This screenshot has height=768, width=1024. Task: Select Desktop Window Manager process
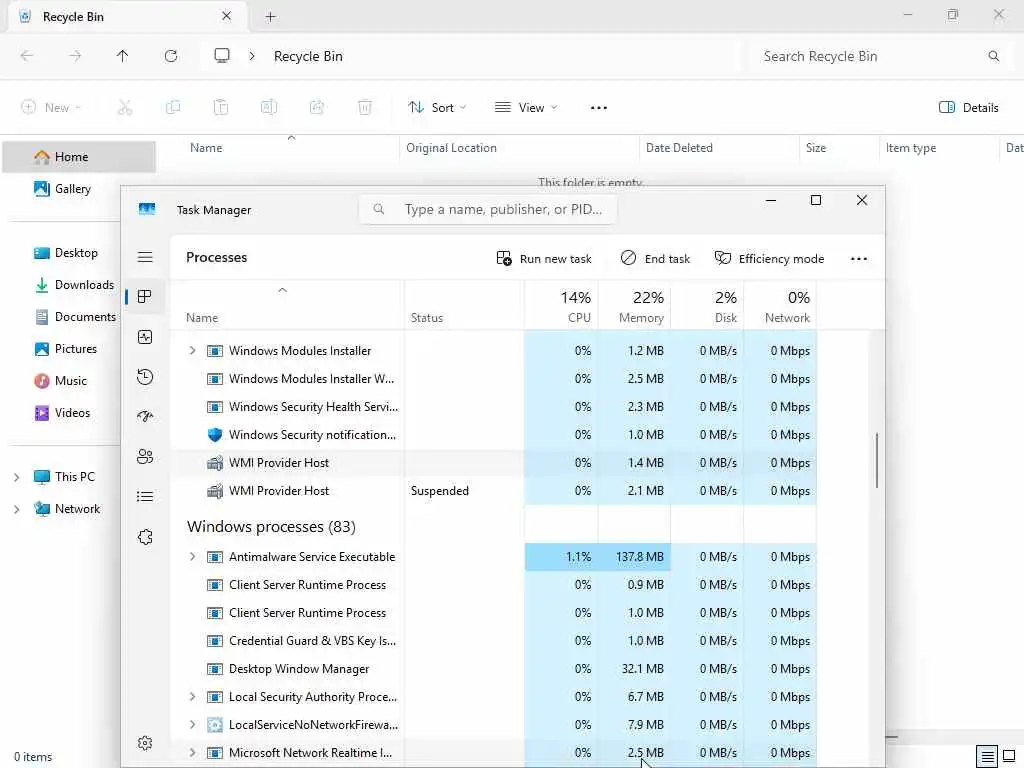[494, 669]
